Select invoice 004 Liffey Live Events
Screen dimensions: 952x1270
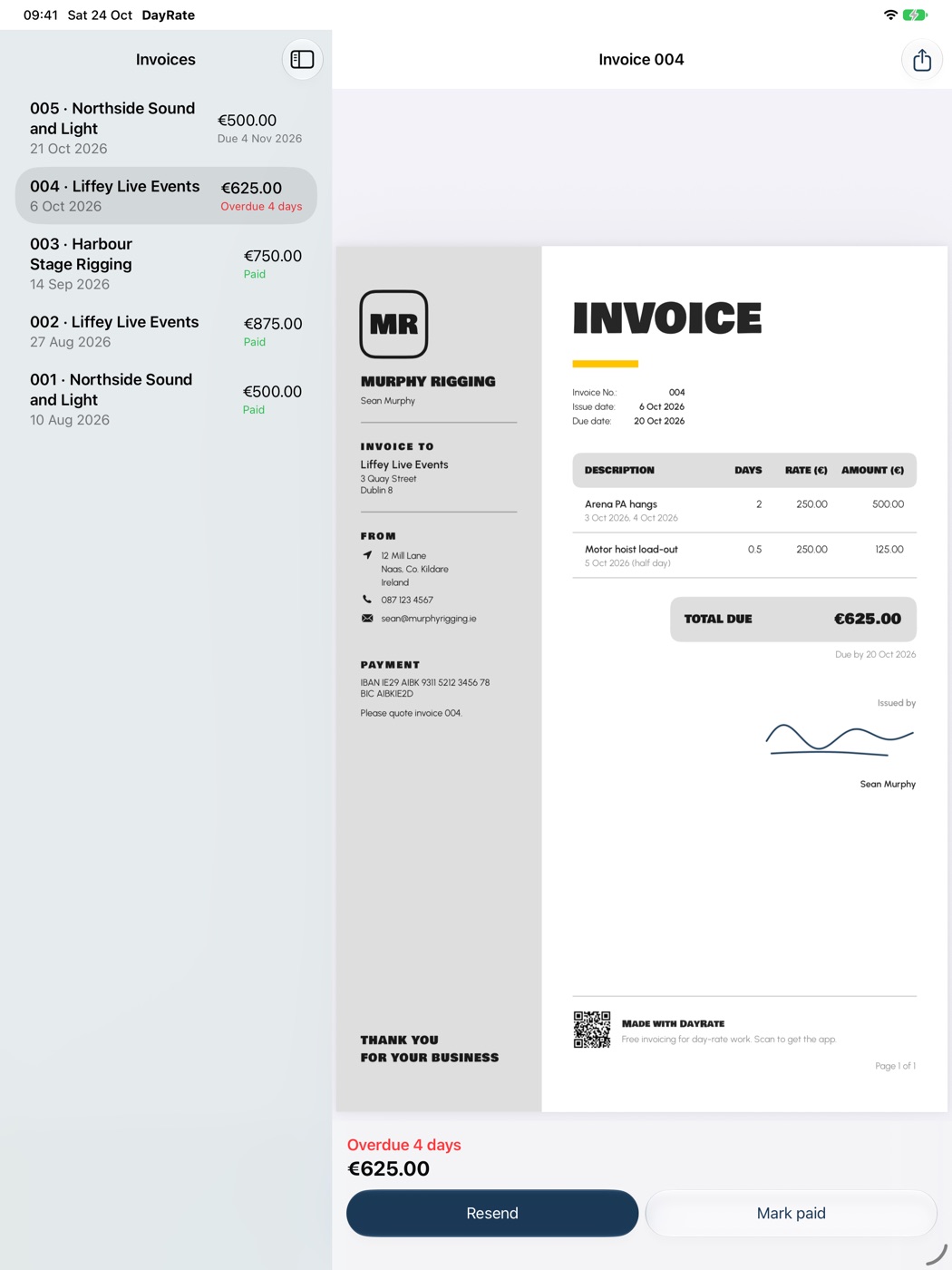pos(166,196)
